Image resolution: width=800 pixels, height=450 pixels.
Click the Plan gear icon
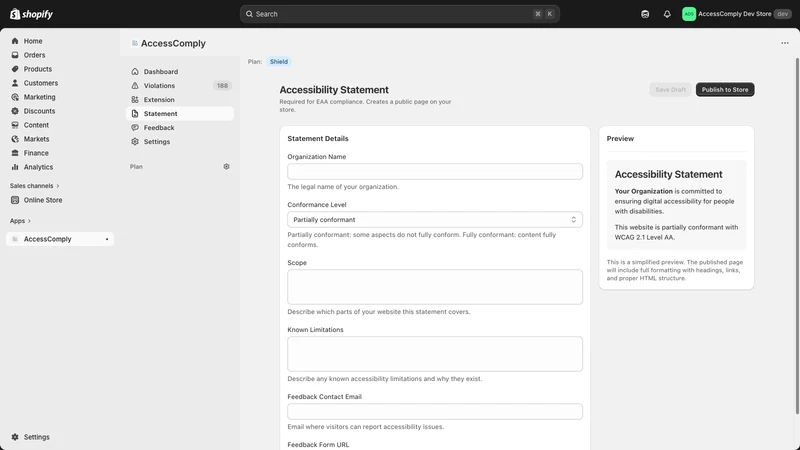point(227,166)
